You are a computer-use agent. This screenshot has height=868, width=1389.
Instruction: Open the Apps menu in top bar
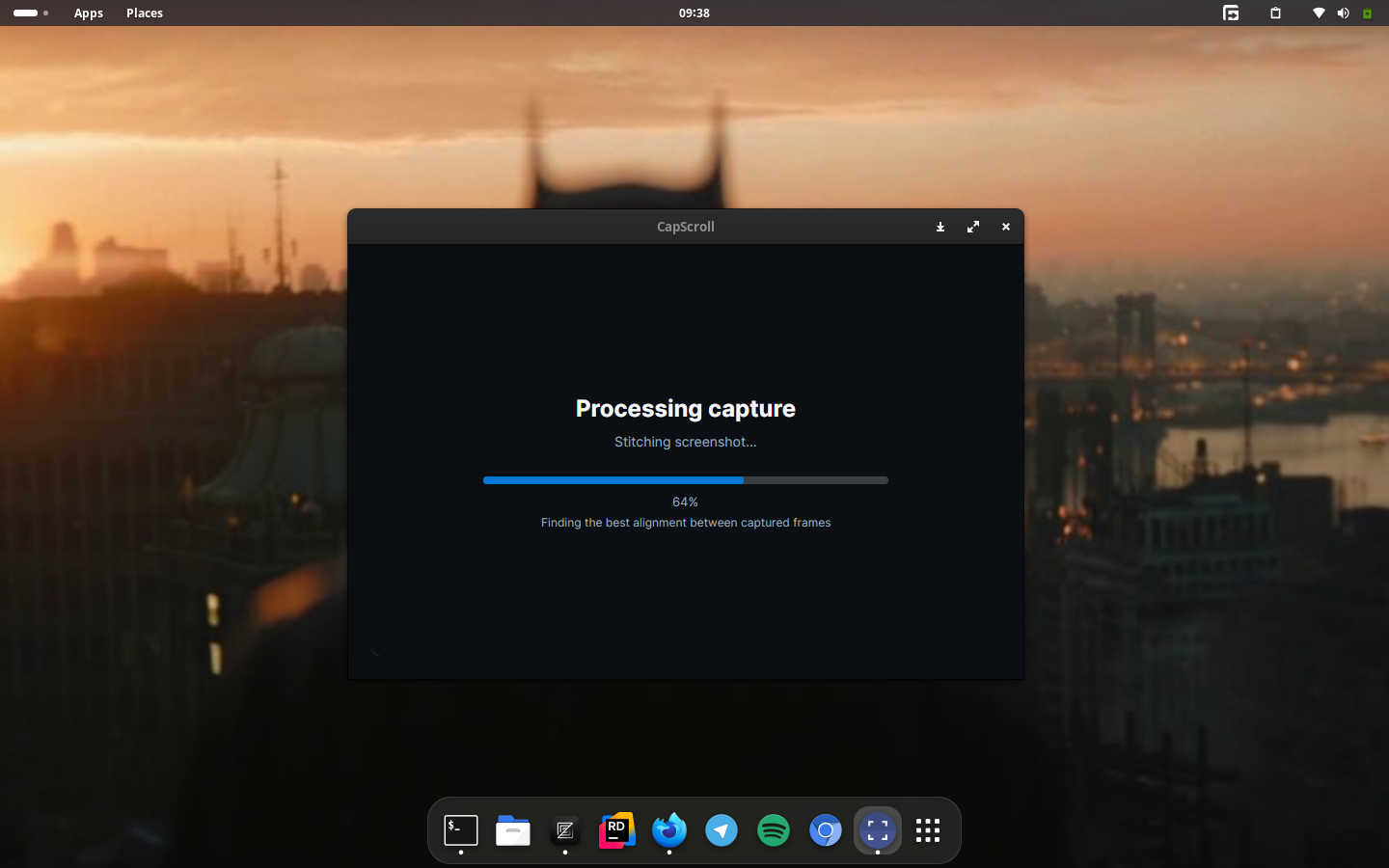click(x=89, y=13)
